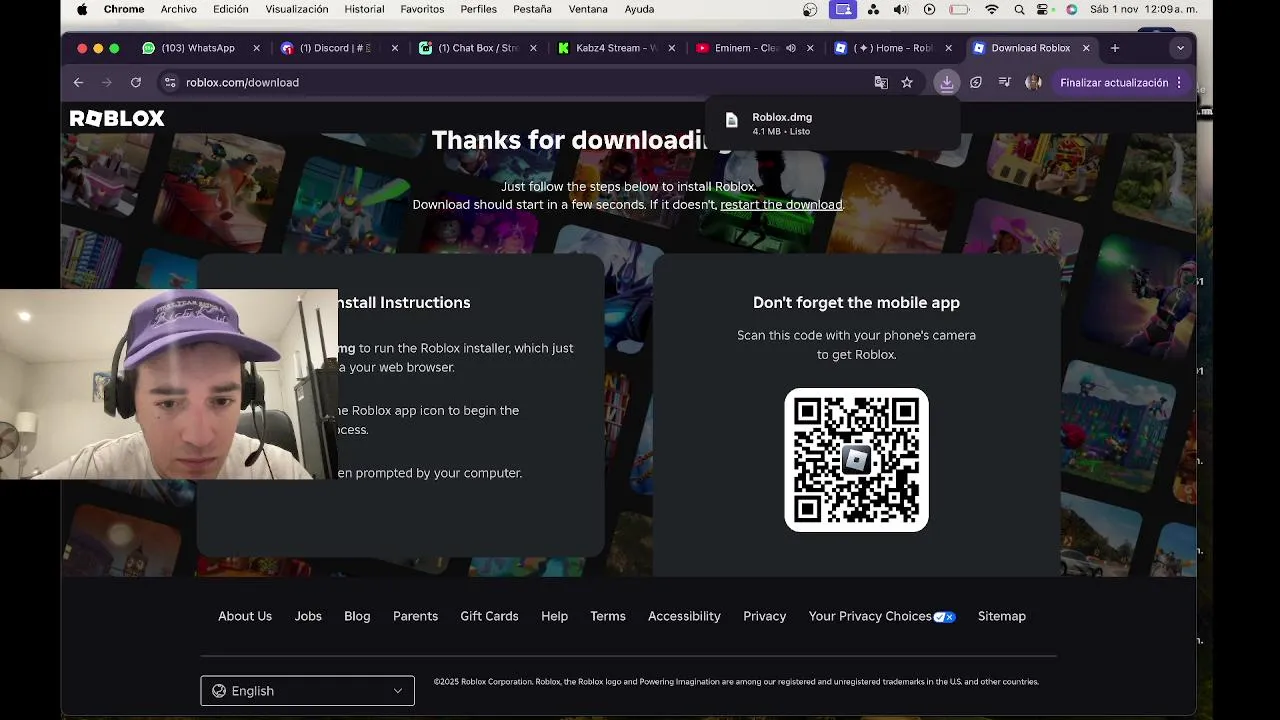Open the Chrome profile avatar
This screenshot has height=720, width=1280.
(1034, 83)
